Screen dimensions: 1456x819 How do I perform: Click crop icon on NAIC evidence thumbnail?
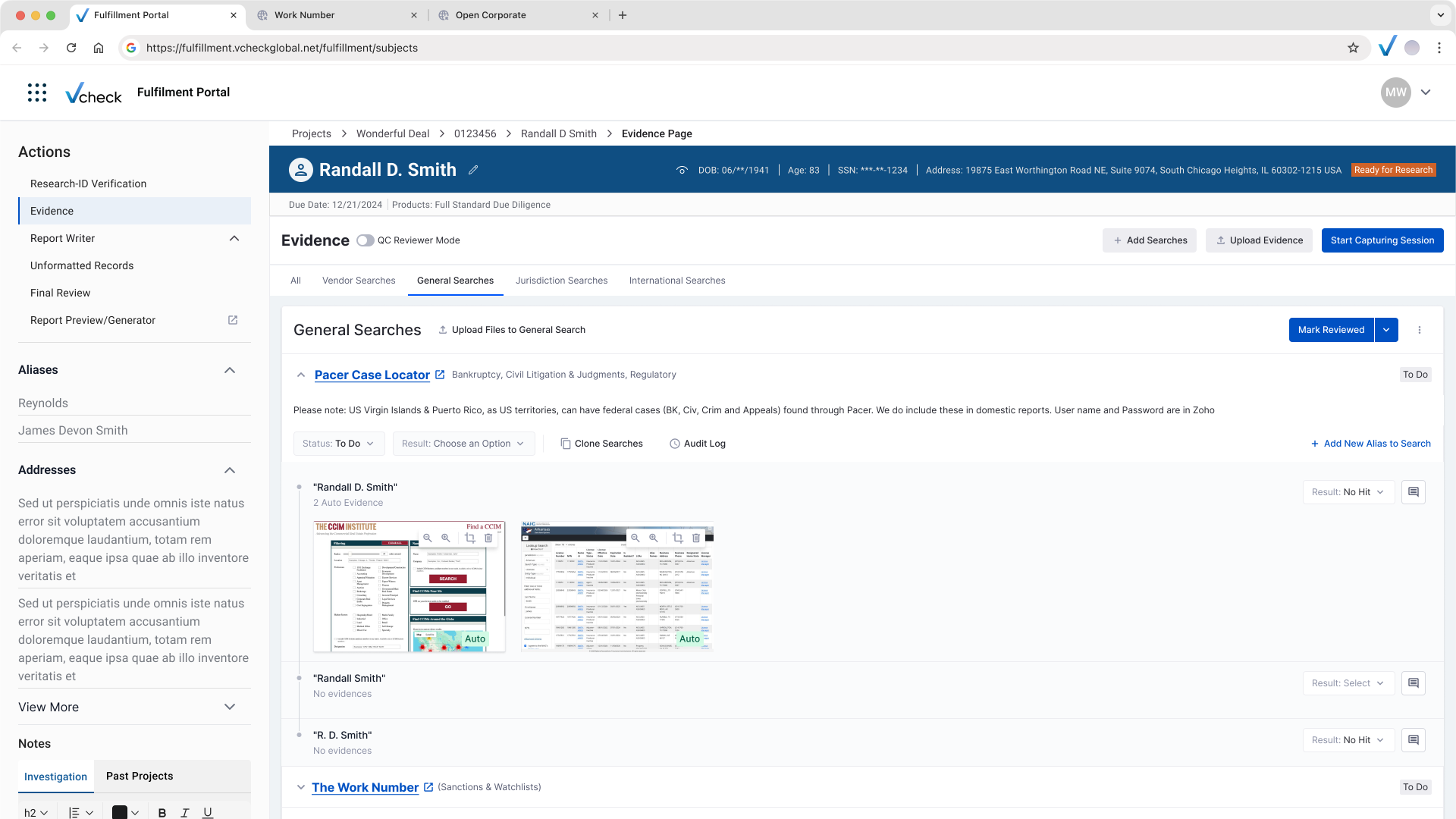click(677, 538)
